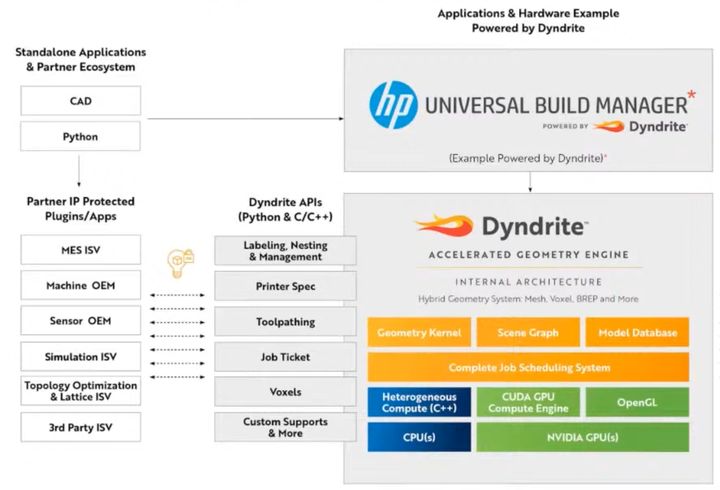
Task: Choose the Toolpathing API box
Action: [x=285, y=322]
